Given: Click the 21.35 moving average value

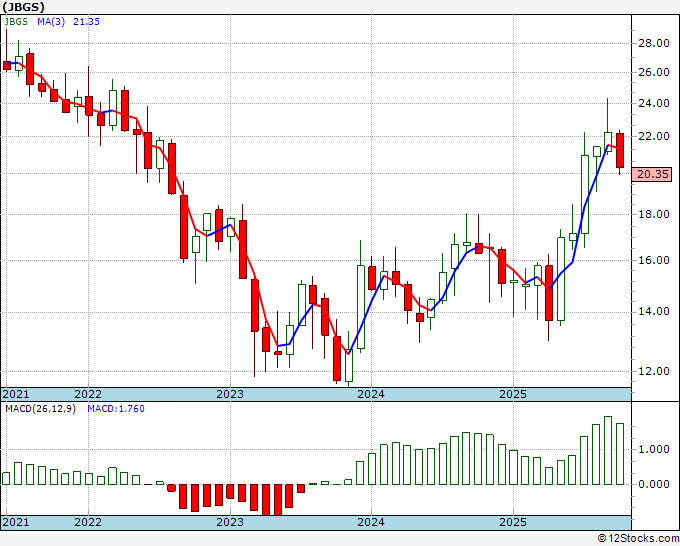Looking at the screenshot, I should (86, 22).
